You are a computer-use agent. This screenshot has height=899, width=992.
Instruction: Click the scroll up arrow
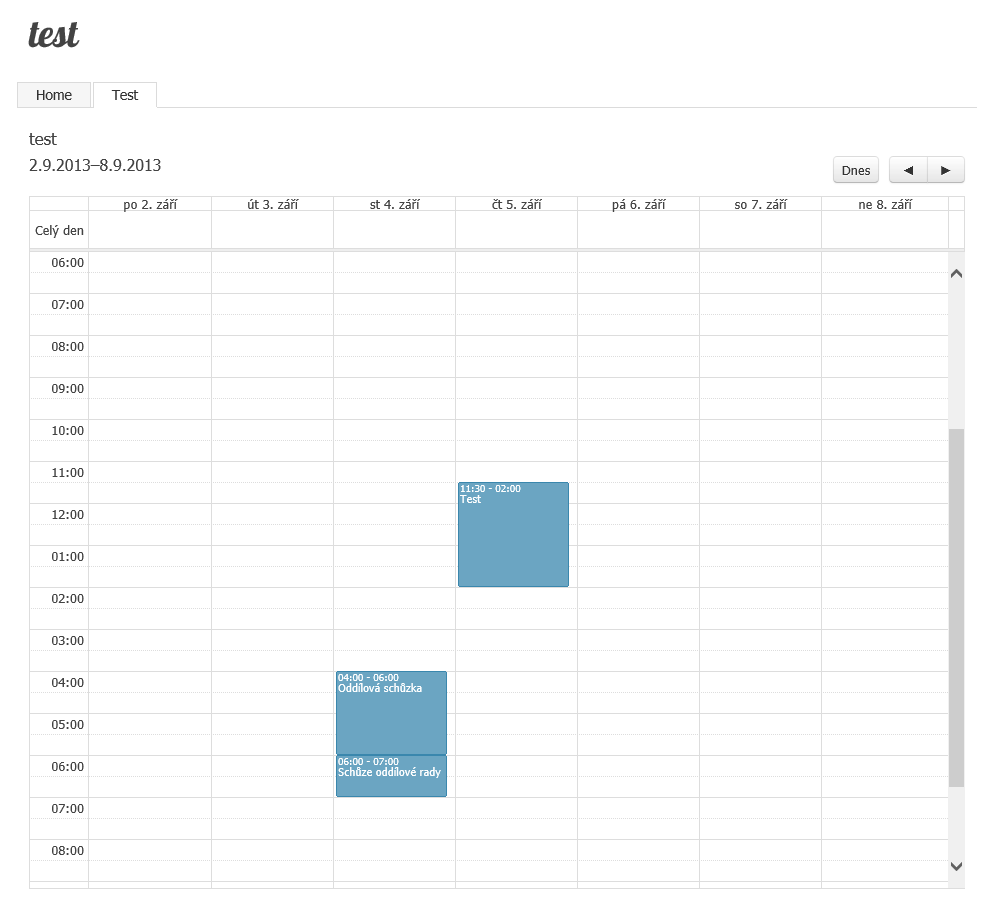tap(956, 273)
